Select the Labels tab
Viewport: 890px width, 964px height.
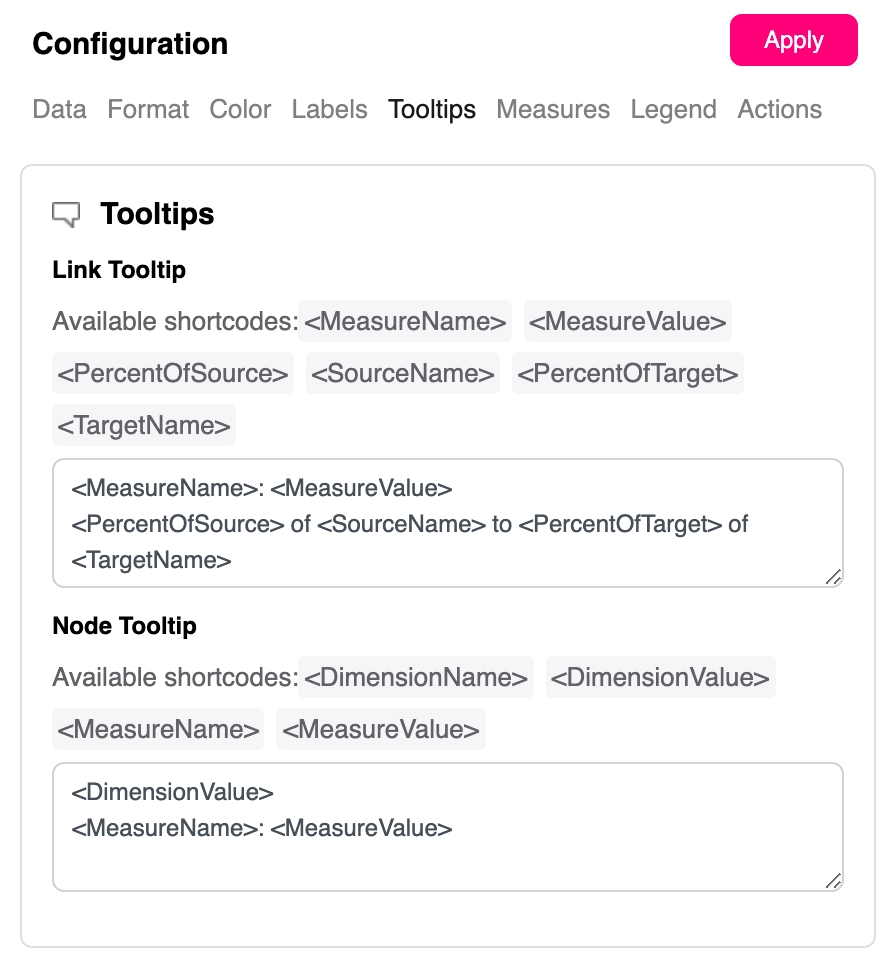click(329, 109)
